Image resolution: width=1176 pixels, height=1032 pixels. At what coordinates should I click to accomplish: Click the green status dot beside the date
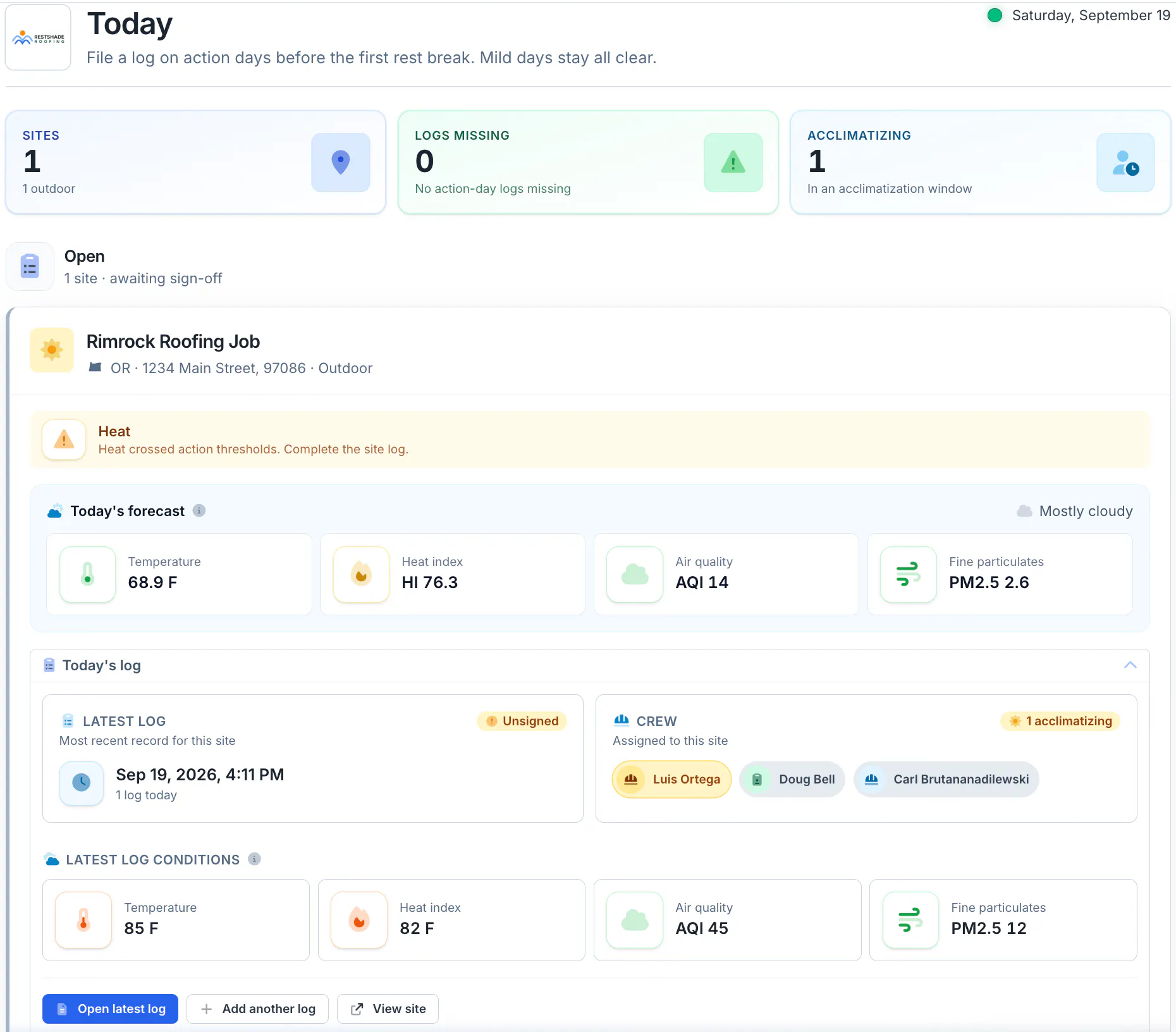995,15
